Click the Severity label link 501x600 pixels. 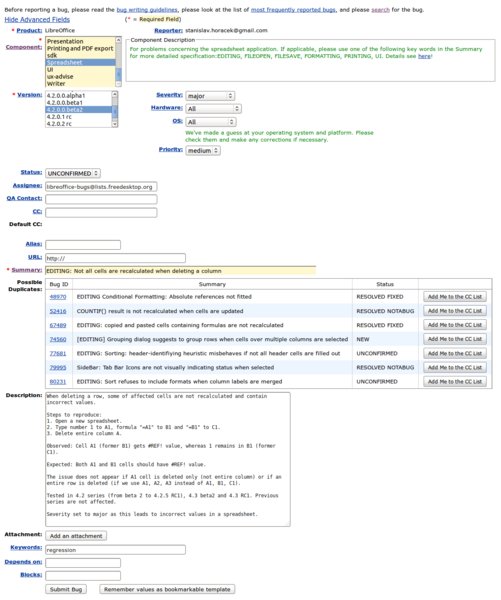[x=170, y=95]
